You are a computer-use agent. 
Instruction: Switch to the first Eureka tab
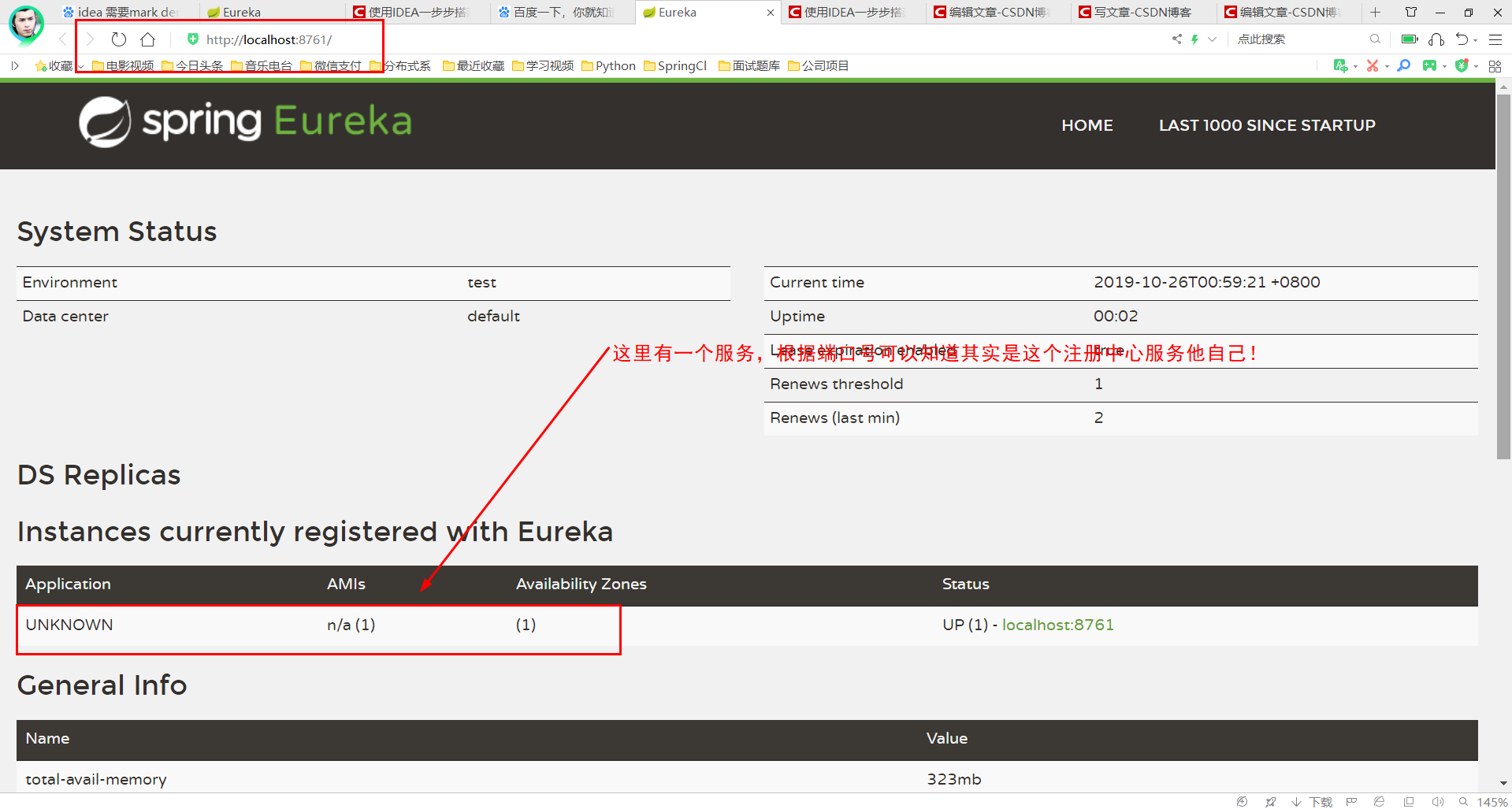[x=272, y=12]
